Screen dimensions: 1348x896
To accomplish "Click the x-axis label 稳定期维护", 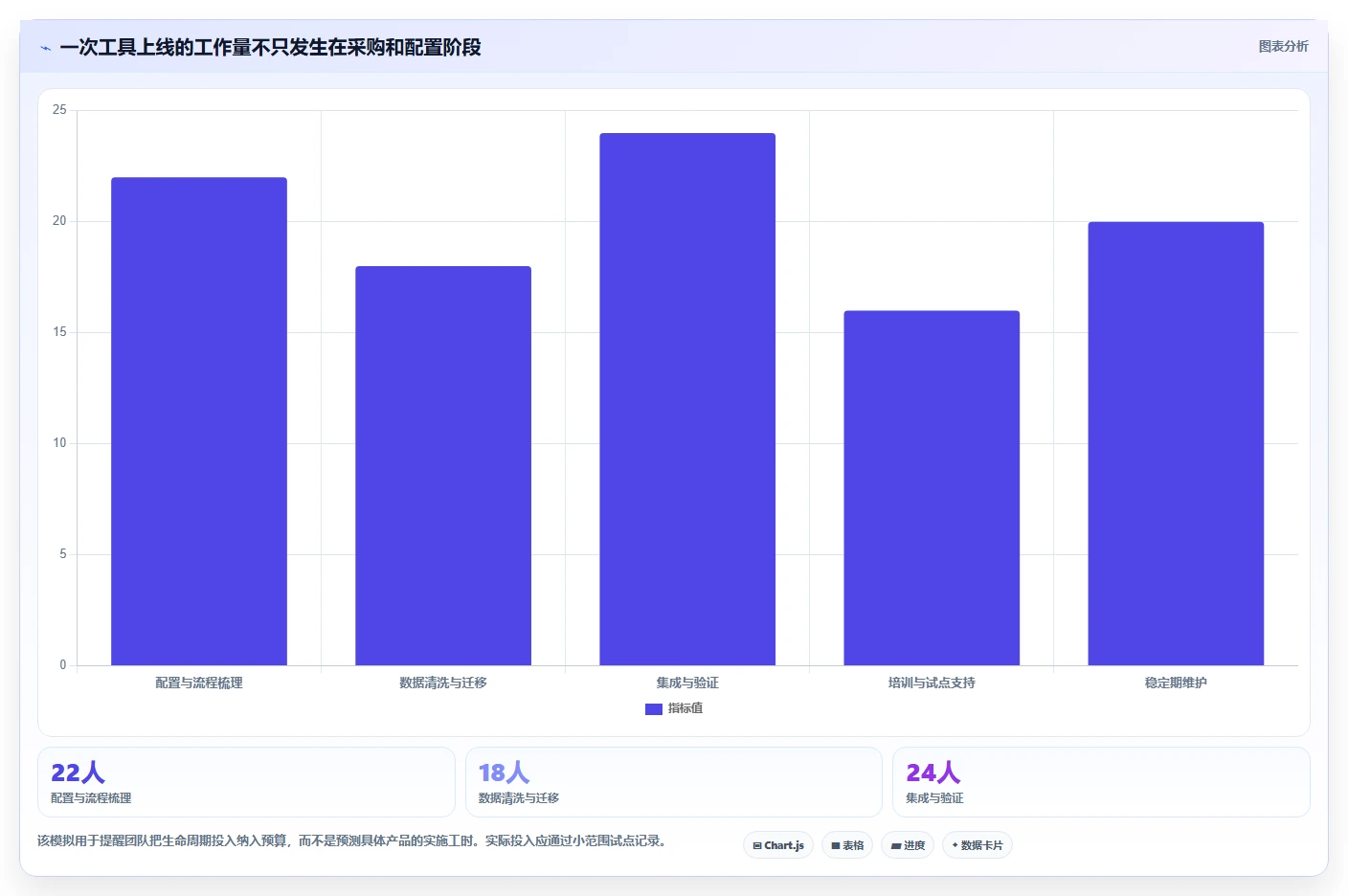I will click(1176, 683).
